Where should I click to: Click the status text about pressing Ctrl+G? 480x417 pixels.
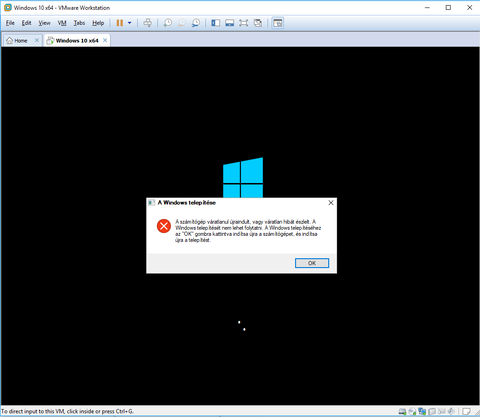(x=67, y=411)
